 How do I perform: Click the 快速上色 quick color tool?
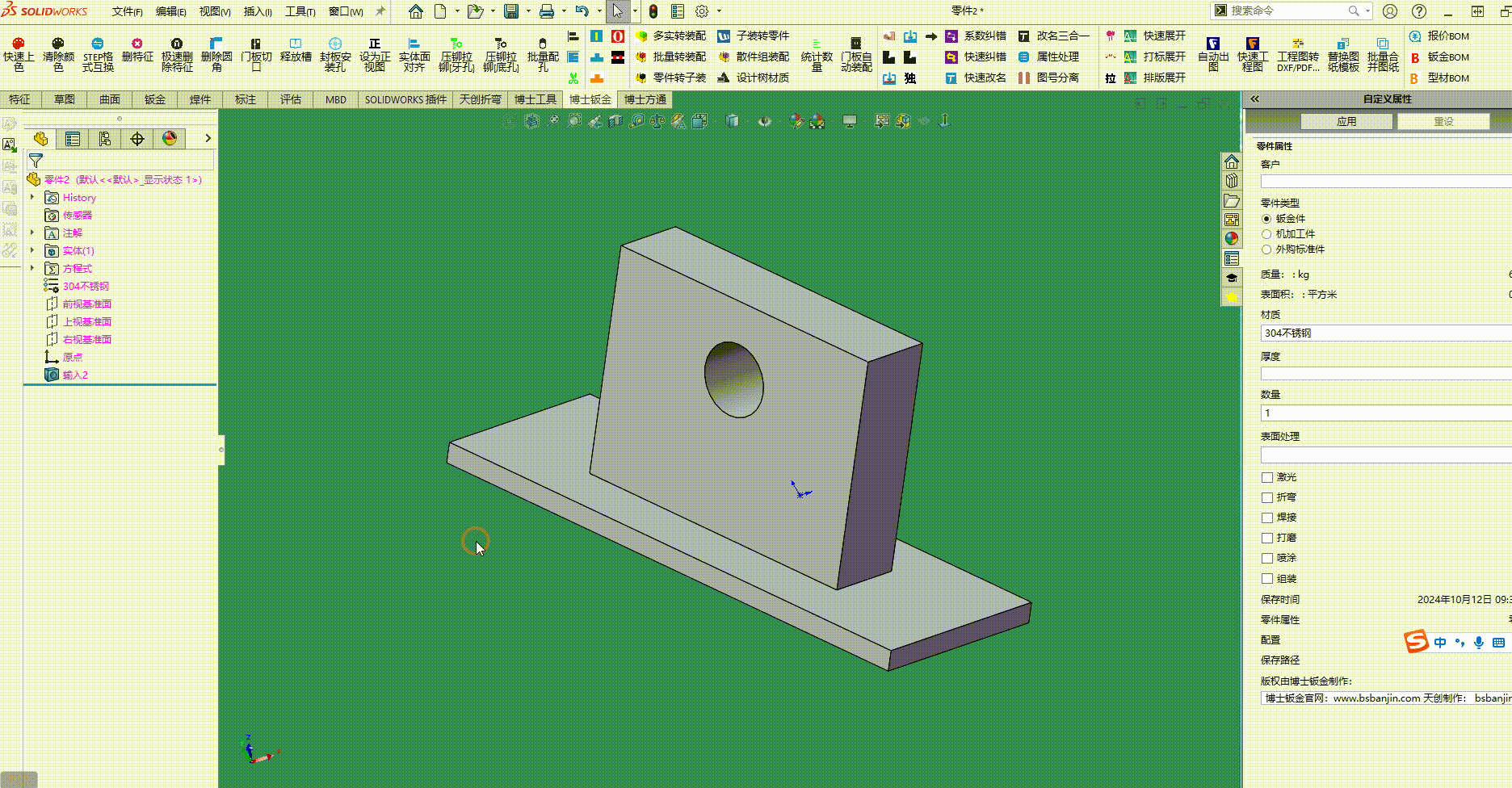pos(19,53)
